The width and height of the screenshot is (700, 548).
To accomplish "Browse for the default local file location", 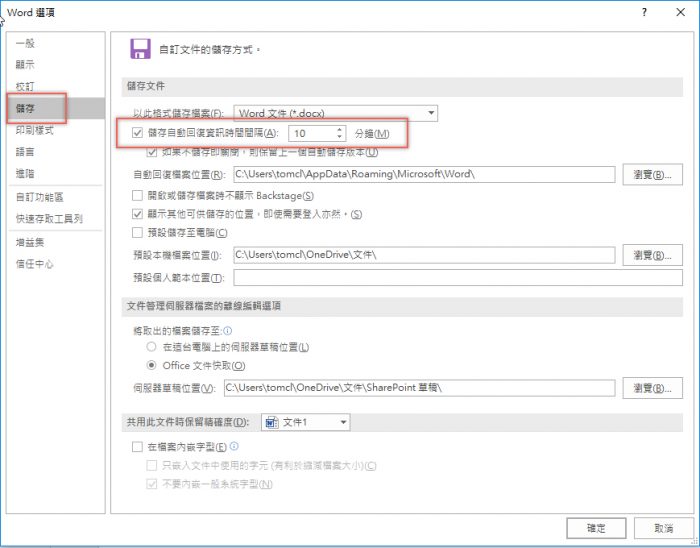I will click(653, 255).
